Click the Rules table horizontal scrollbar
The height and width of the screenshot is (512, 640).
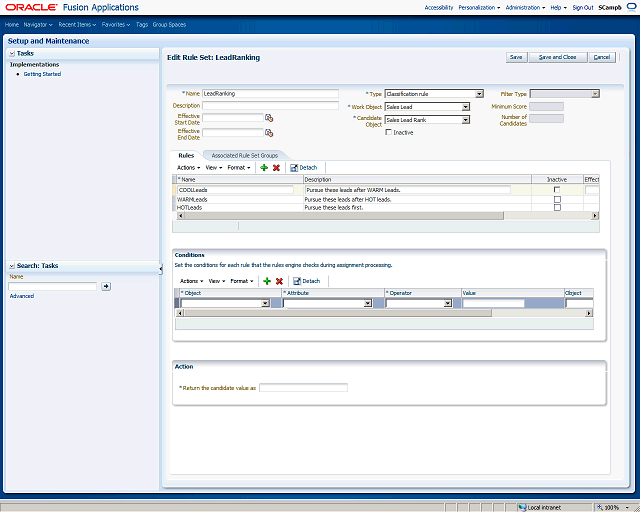coord(344,216)
